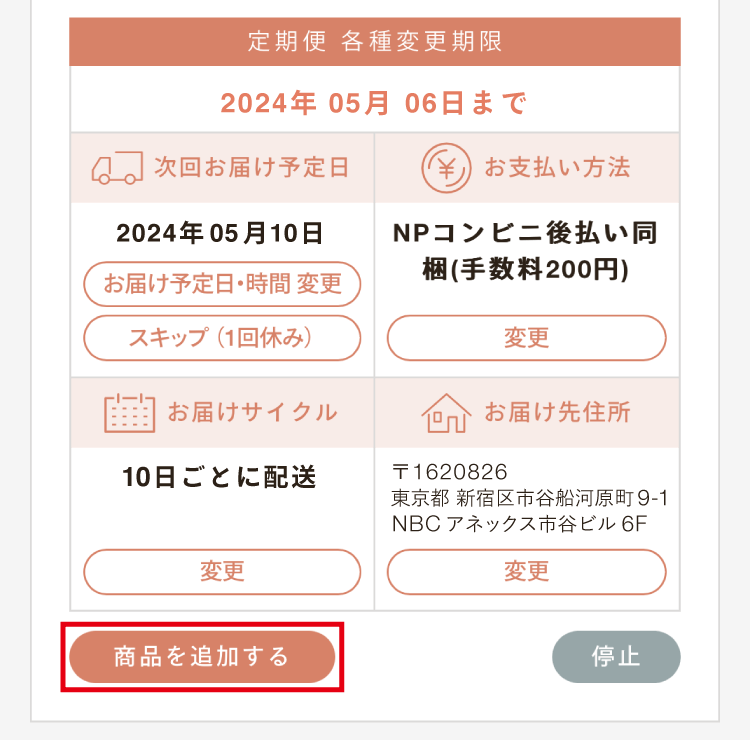Click next delivery date 2024年05月10日
The image size is (750, 740).
point(220,233)
